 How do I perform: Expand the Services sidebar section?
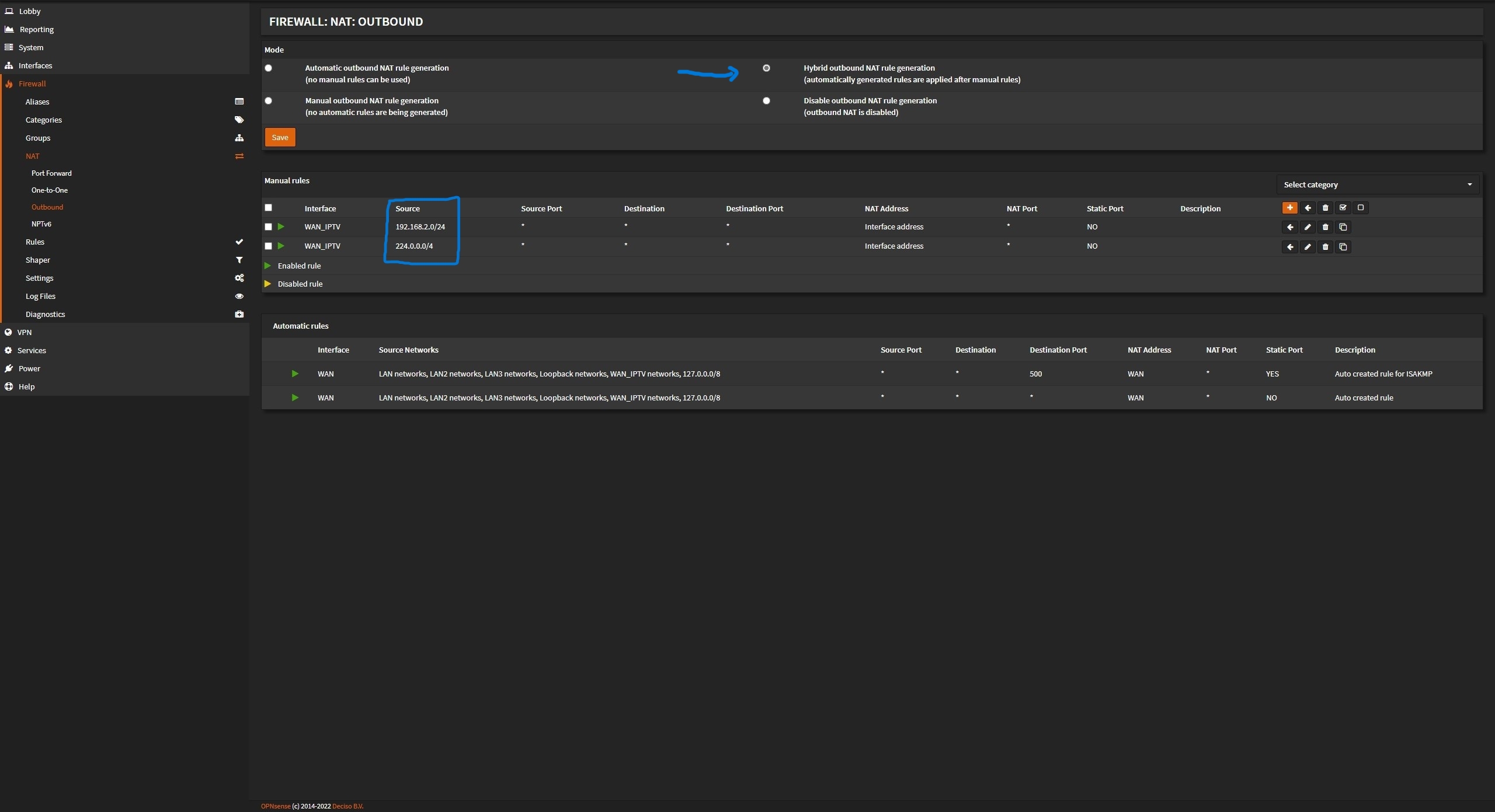(32, 350)
